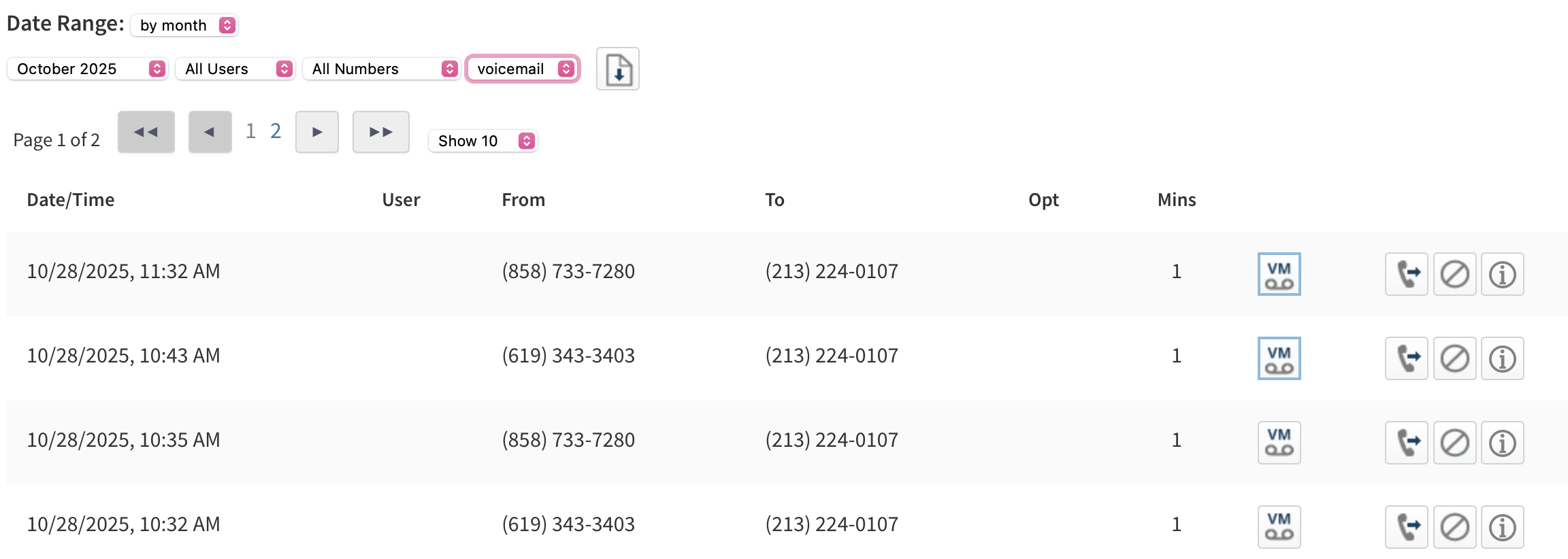
Task: Change the voicemail call type filter
Action: [523, 69]
